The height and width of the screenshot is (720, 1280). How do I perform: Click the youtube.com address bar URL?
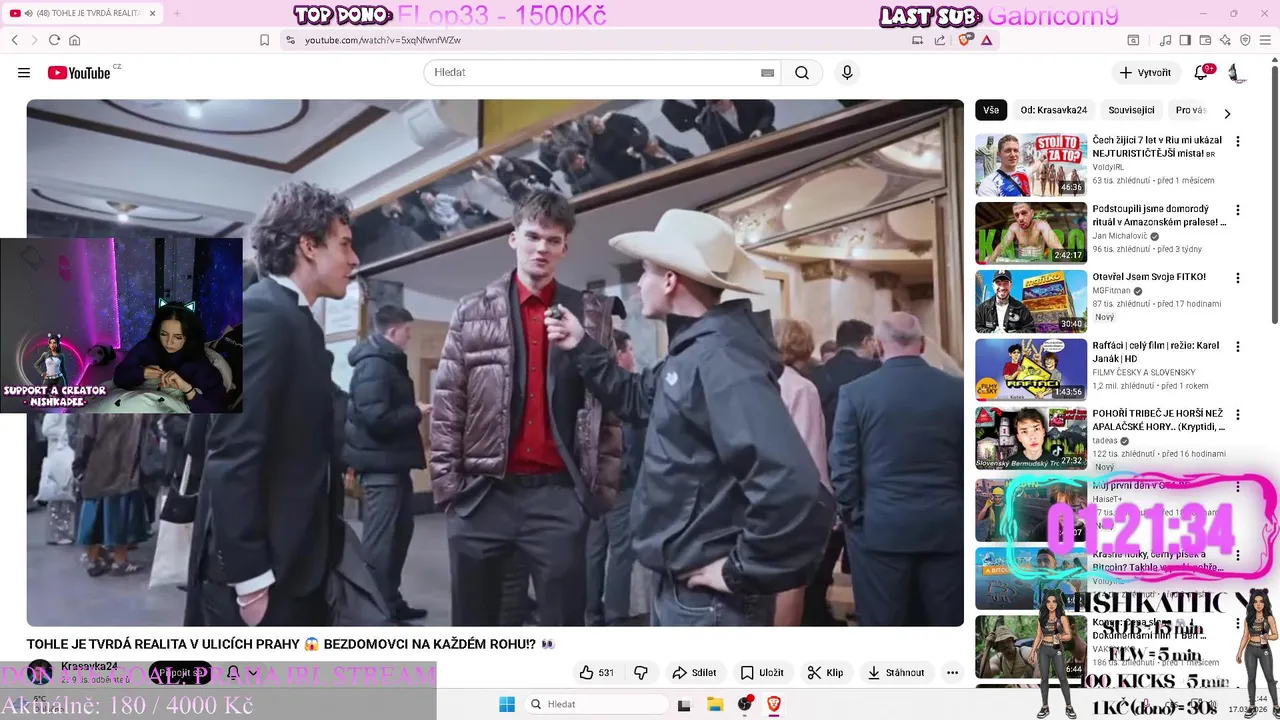click(x=383, y=40)
